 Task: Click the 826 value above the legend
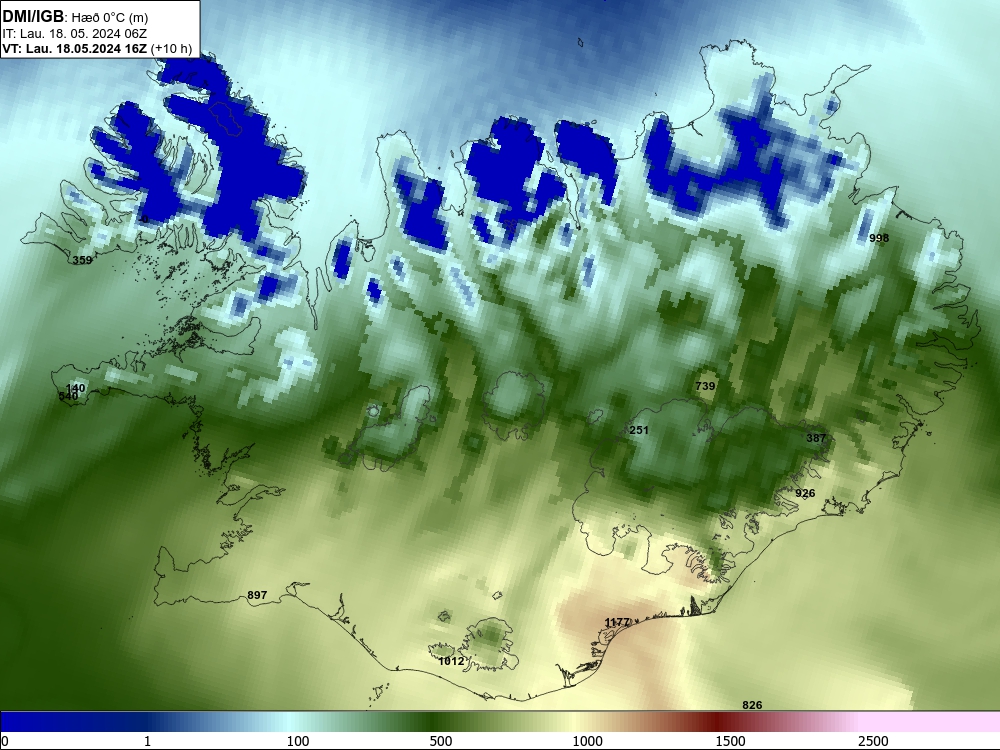[x=752, y=705]
